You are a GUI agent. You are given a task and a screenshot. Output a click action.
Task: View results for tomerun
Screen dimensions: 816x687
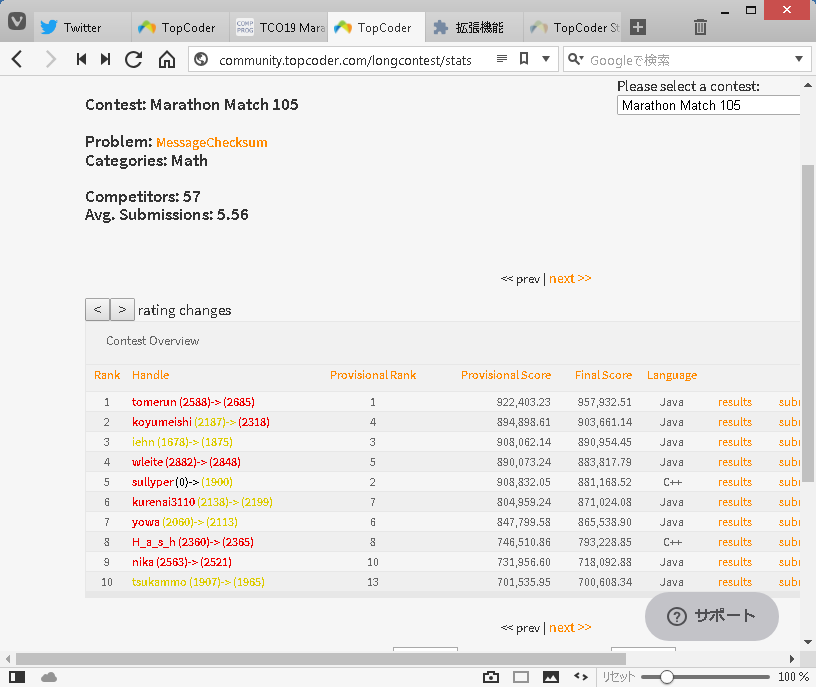pyautogui.click(x=735, y=402)
